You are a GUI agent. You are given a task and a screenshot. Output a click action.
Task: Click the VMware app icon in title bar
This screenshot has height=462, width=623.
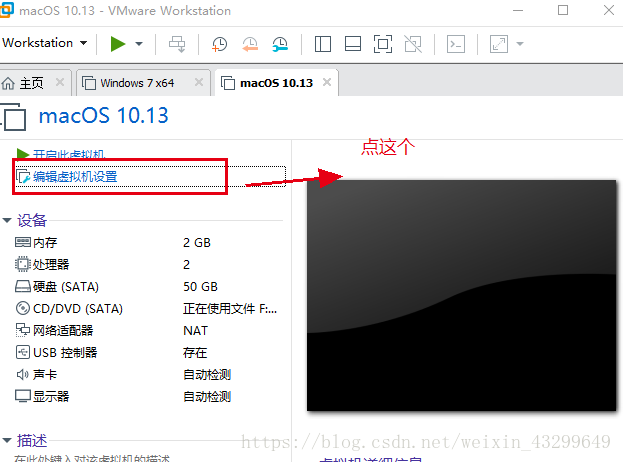pos(7,10)
